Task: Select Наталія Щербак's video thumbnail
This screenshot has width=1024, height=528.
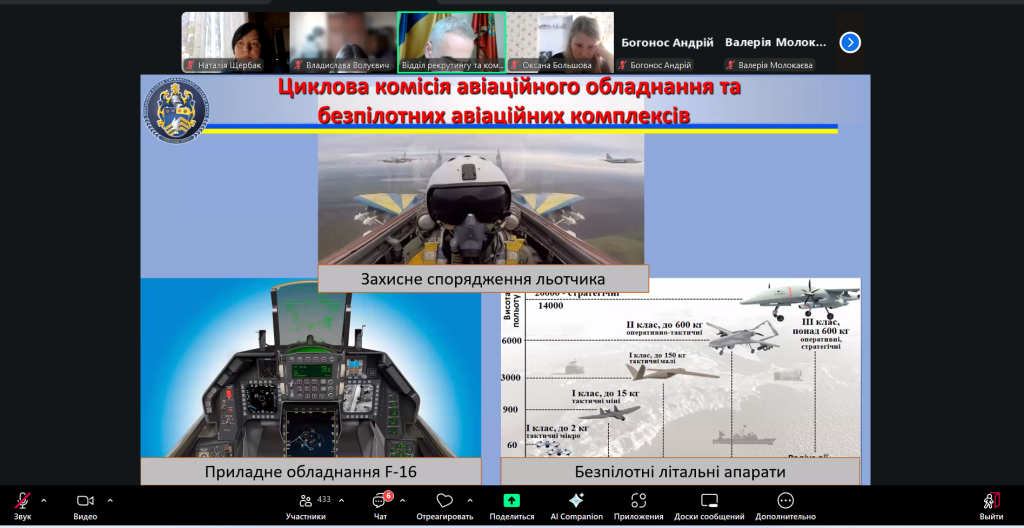Action: pos(234,42)
